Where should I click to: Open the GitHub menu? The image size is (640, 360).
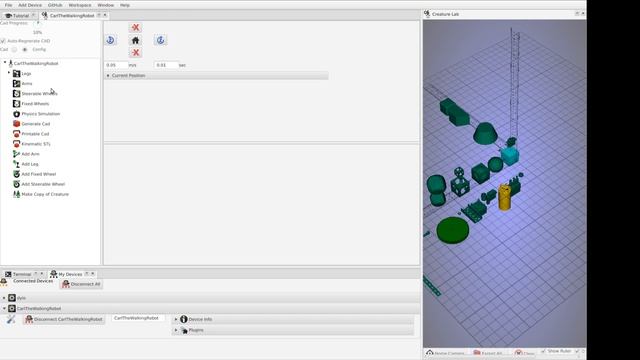coord(55,5)
